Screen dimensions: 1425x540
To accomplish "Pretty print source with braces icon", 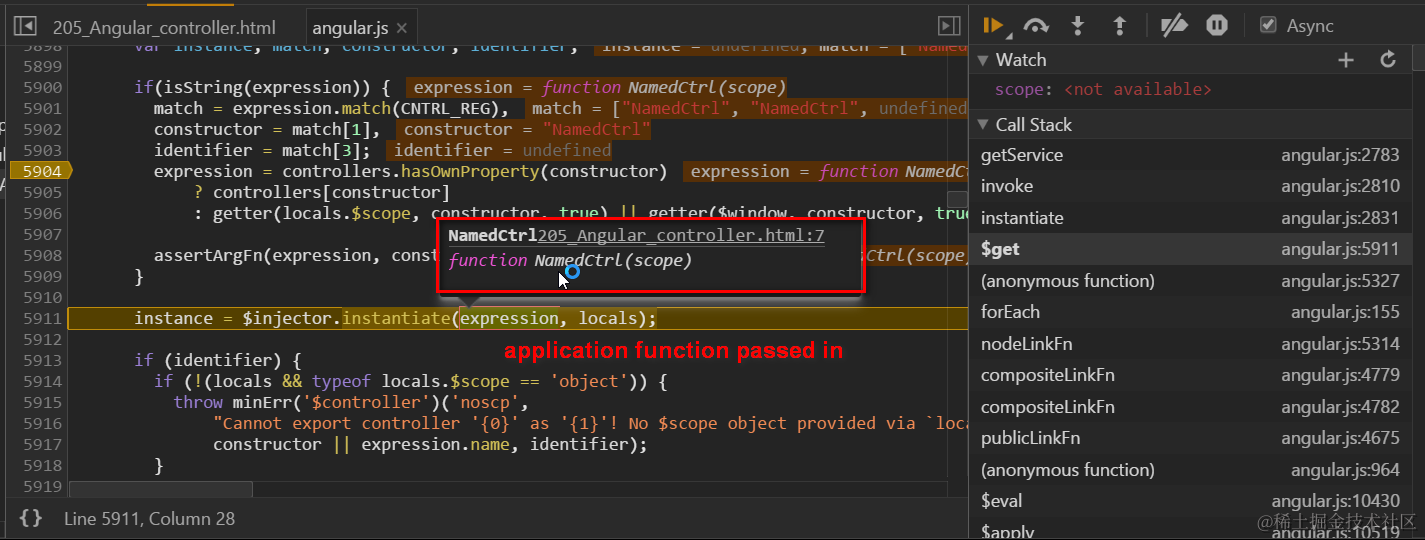I will (x=31, y=518).
